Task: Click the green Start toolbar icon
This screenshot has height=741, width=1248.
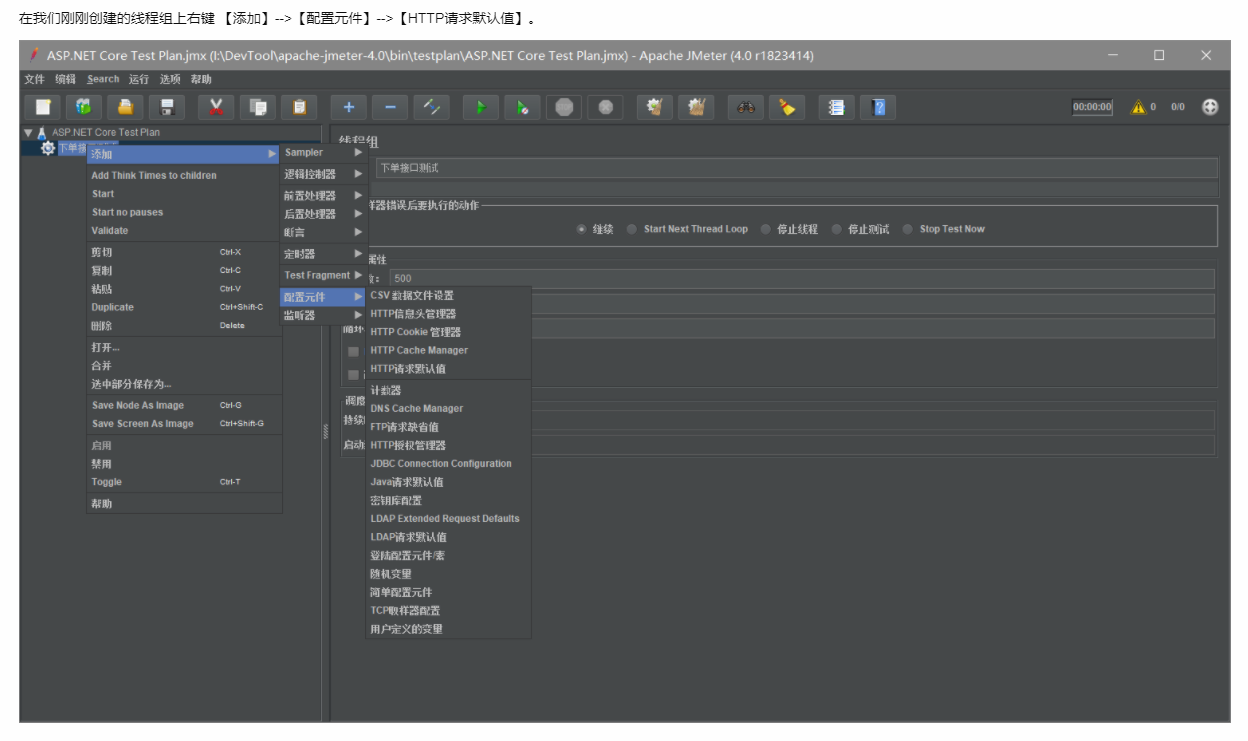Action: coord(480,107)
